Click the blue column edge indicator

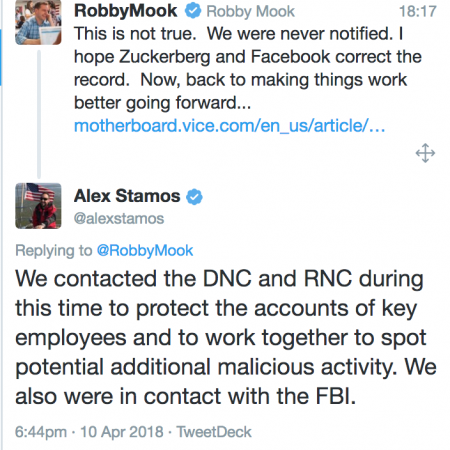pyautogui.click(x=1, y=57)
